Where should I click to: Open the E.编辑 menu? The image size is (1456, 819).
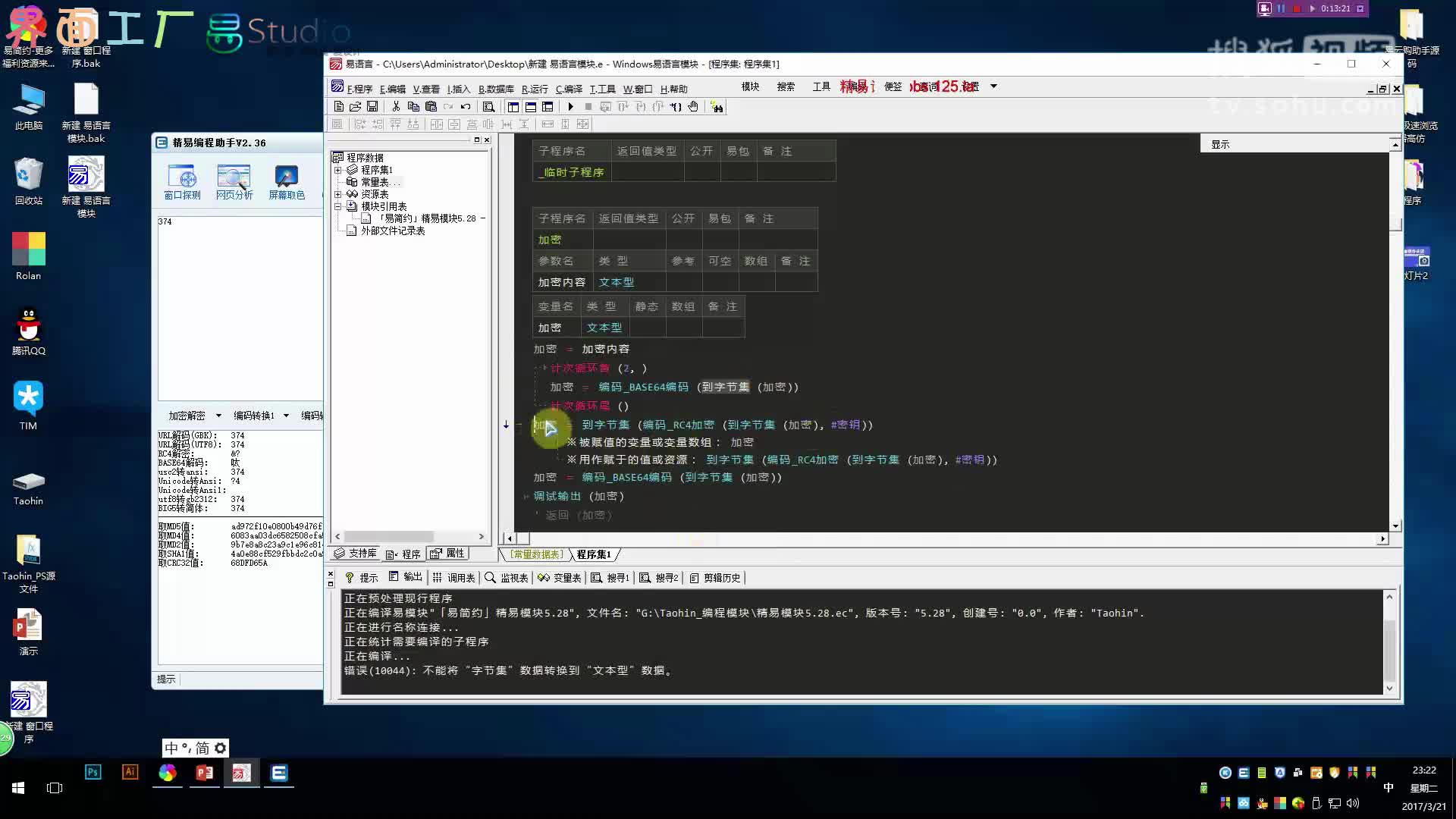pos(393,89)
